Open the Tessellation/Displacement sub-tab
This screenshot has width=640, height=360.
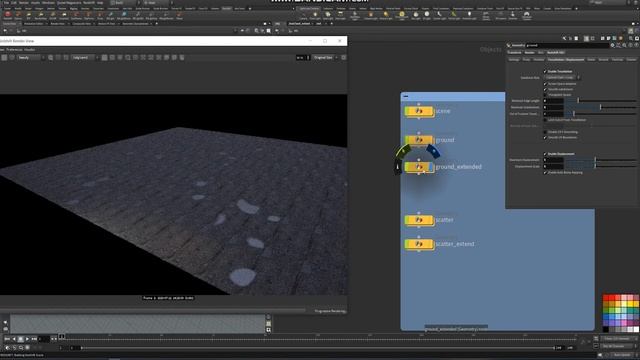(566, 60)
